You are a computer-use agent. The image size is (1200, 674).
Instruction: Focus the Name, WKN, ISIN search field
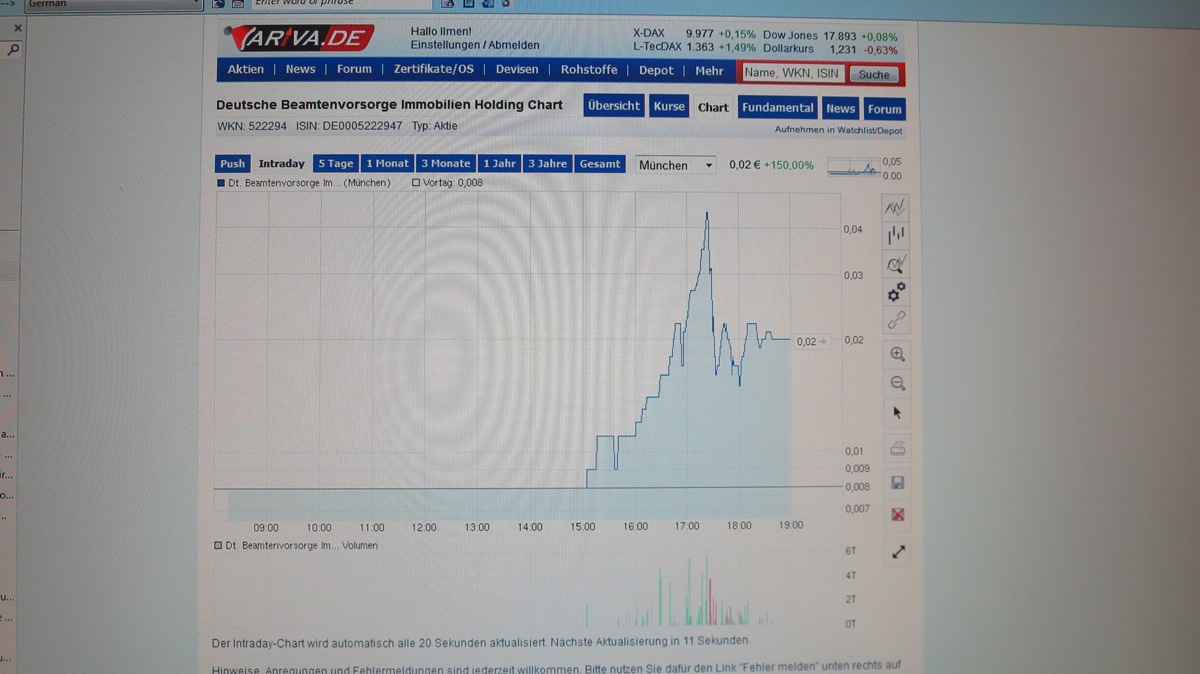point(792,73)
